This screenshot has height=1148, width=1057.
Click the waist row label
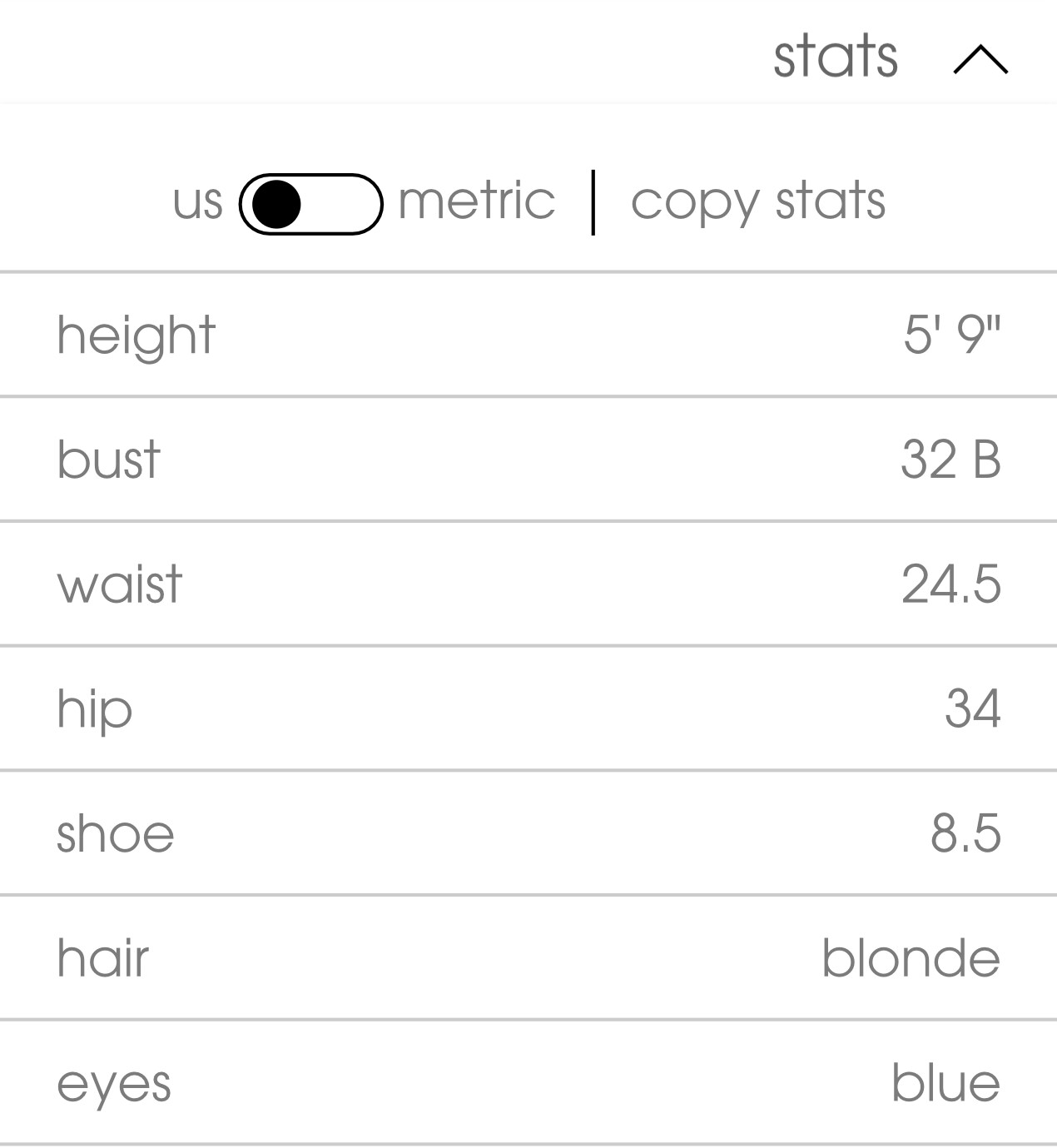tap(119, 584)
